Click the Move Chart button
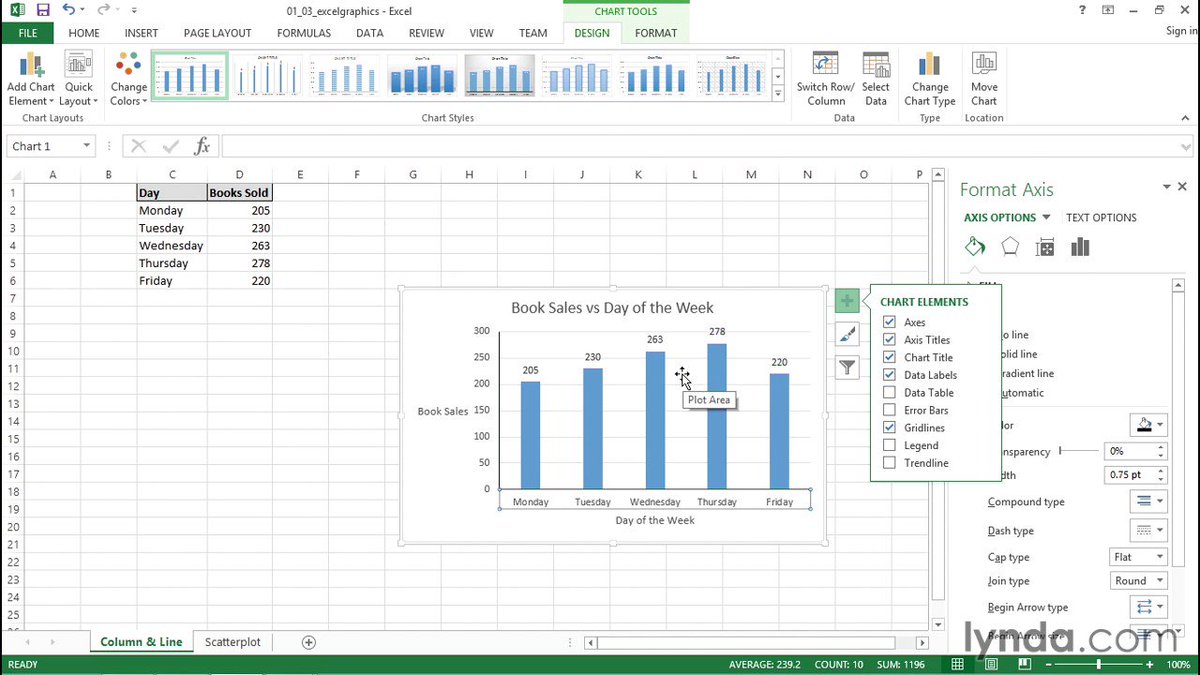1200x675 pixels. pos(984,79)
